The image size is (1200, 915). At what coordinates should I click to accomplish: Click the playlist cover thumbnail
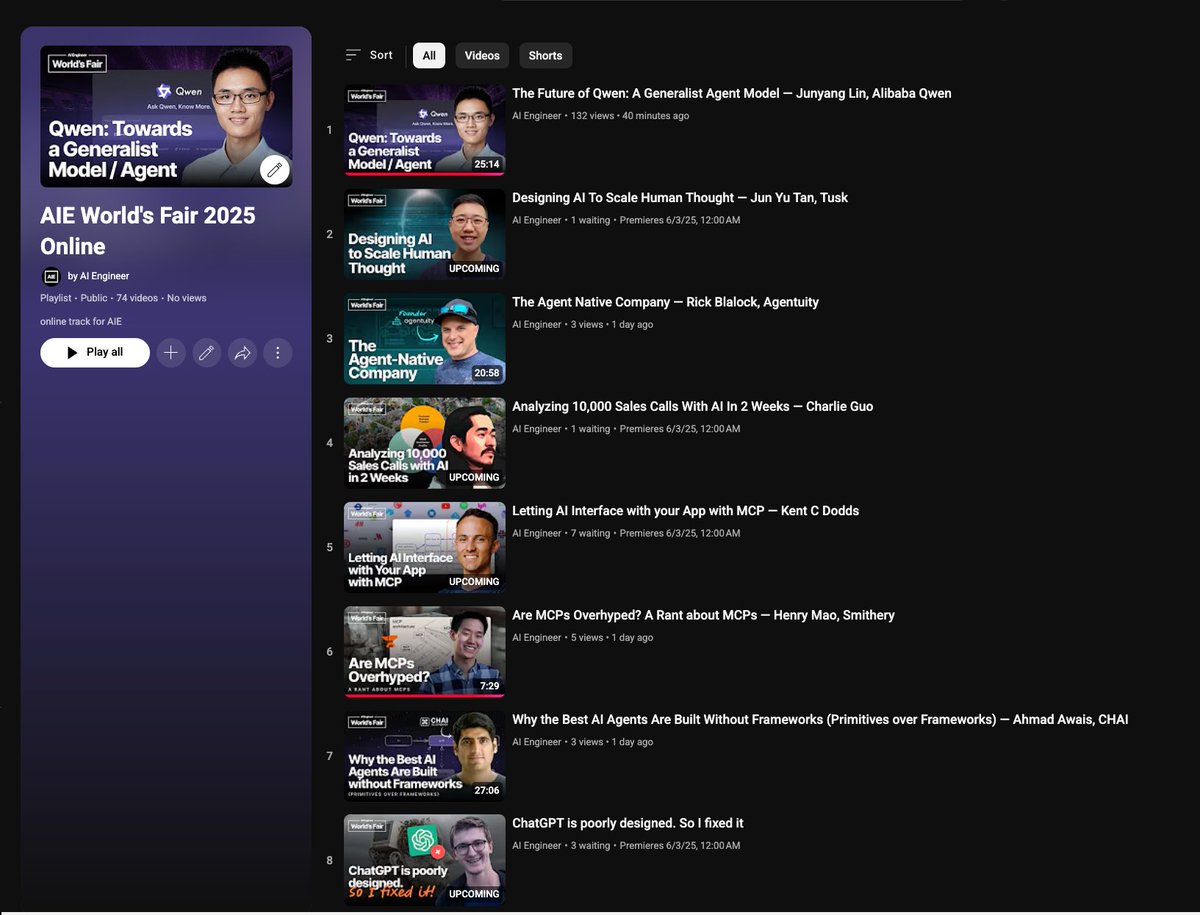[x=166, y=116]
